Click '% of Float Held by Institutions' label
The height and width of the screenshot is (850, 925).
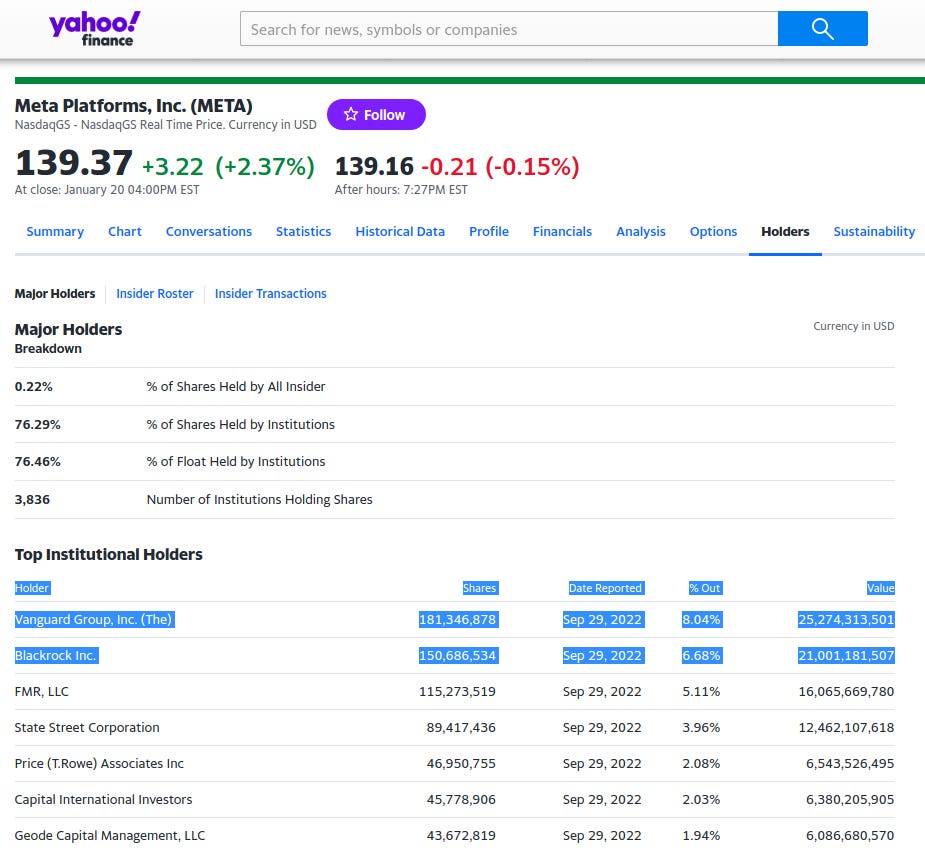pos(236,461)
